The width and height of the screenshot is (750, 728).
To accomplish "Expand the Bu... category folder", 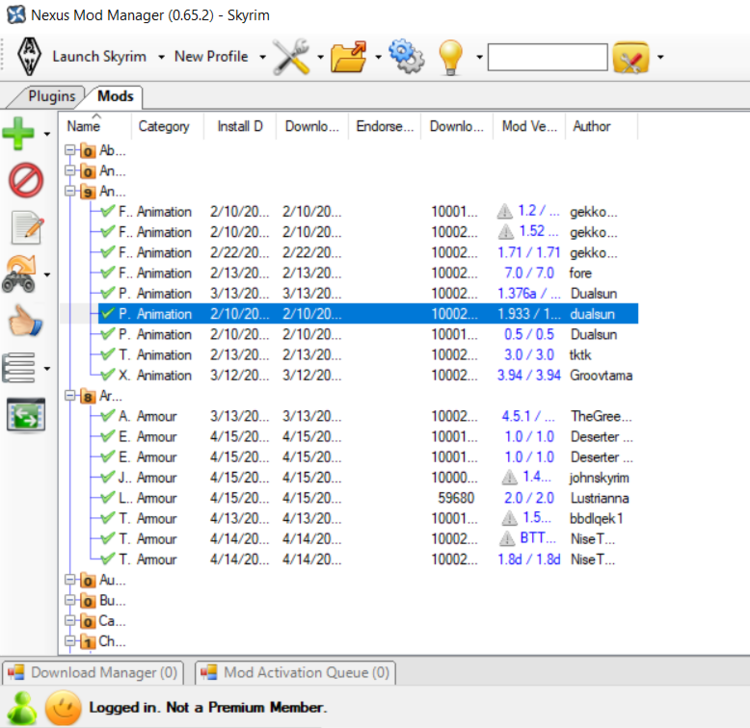I will [x=70, y=600].
